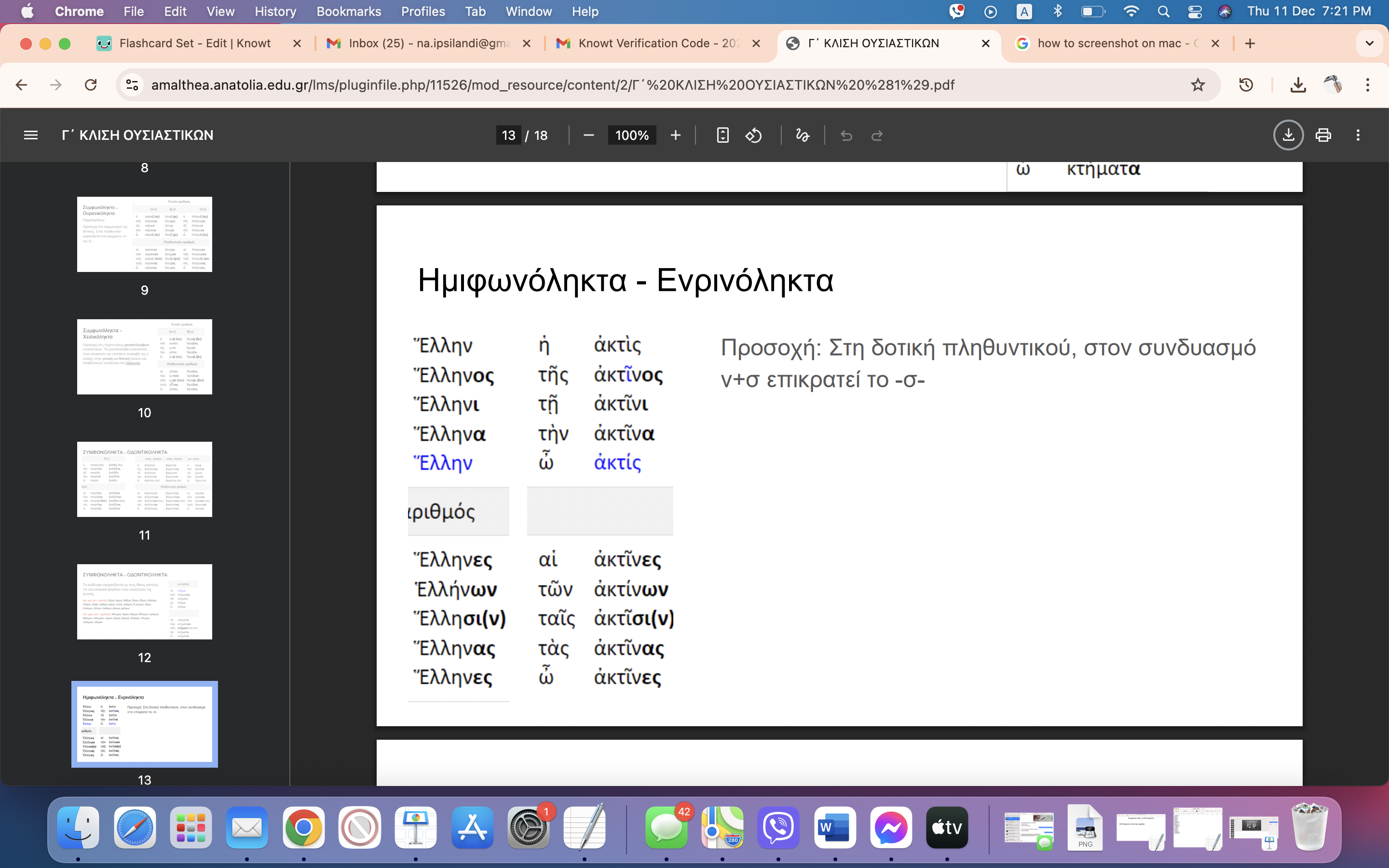1389x868 pixels.
Task: Open the Bookmarks menu in menu bar
Action: click(x=348, y=12)
